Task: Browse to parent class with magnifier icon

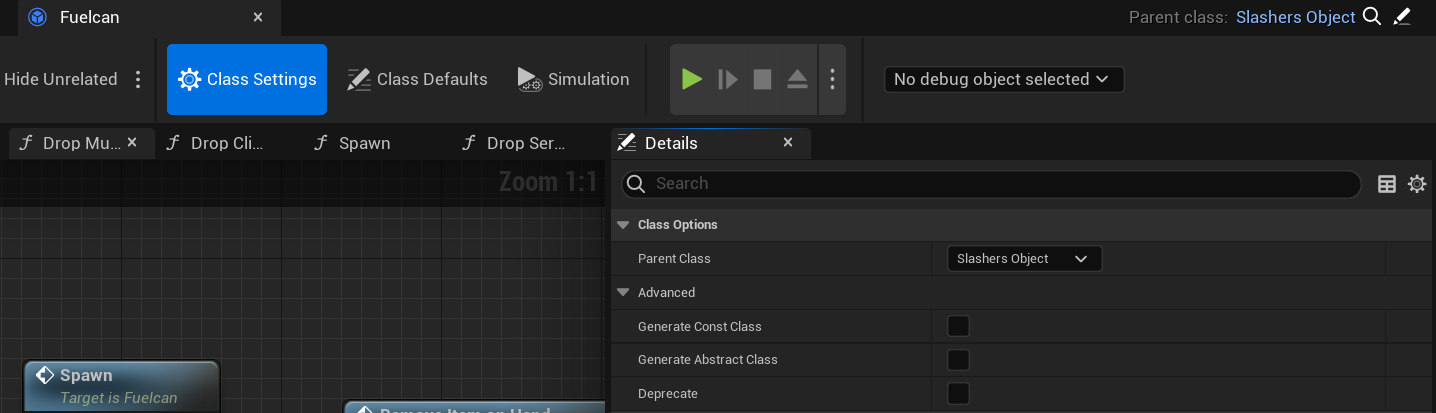Action: [x=1372, y=16]
